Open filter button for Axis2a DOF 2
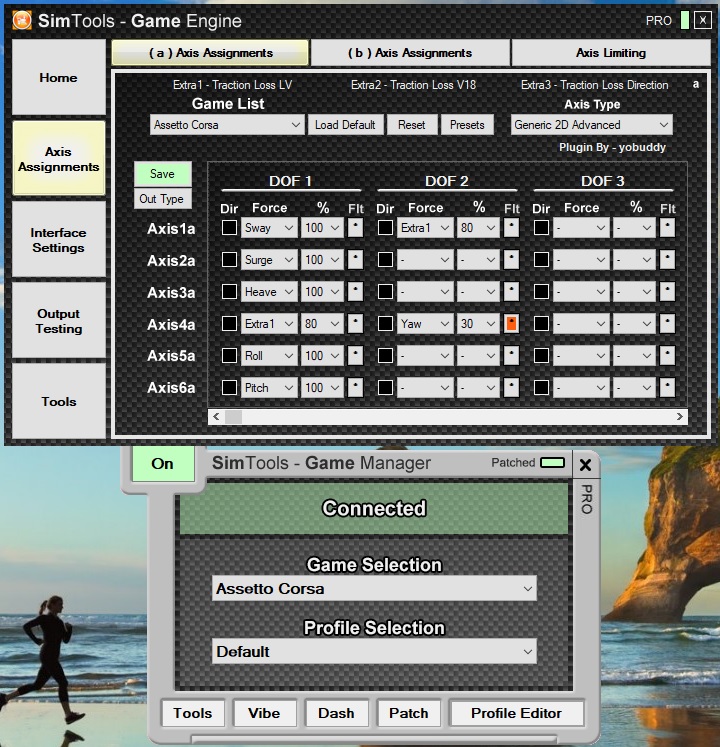Screen dimensions: 720x747 point(511,260)
